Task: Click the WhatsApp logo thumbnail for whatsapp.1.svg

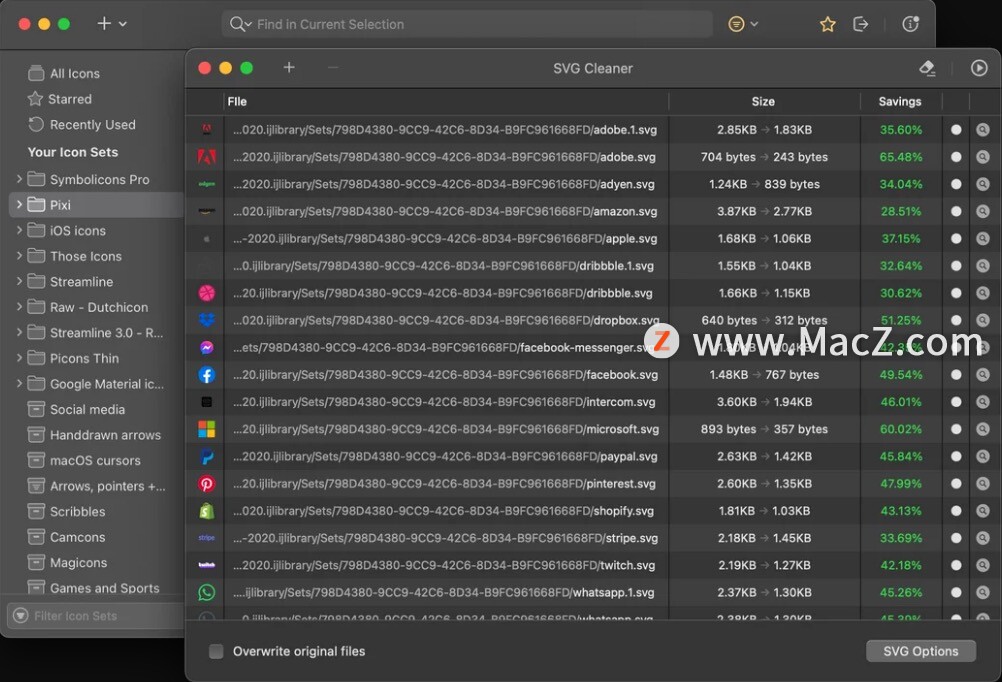Action: [x=206, y=593]
